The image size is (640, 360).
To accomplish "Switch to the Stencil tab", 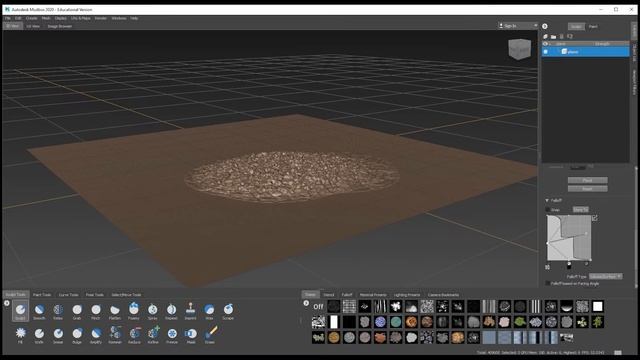I will [x=329, y=295].
